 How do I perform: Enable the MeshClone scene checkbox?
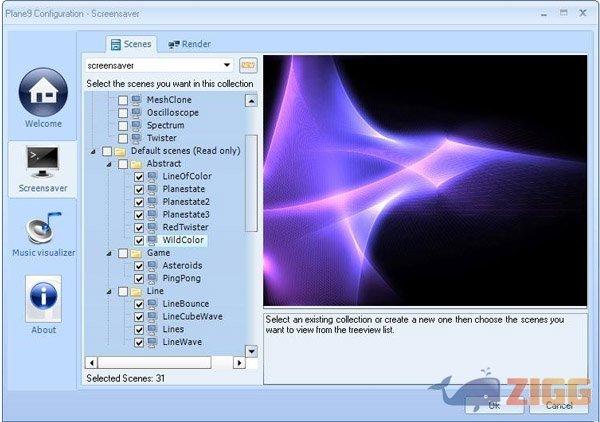[123, 100]
